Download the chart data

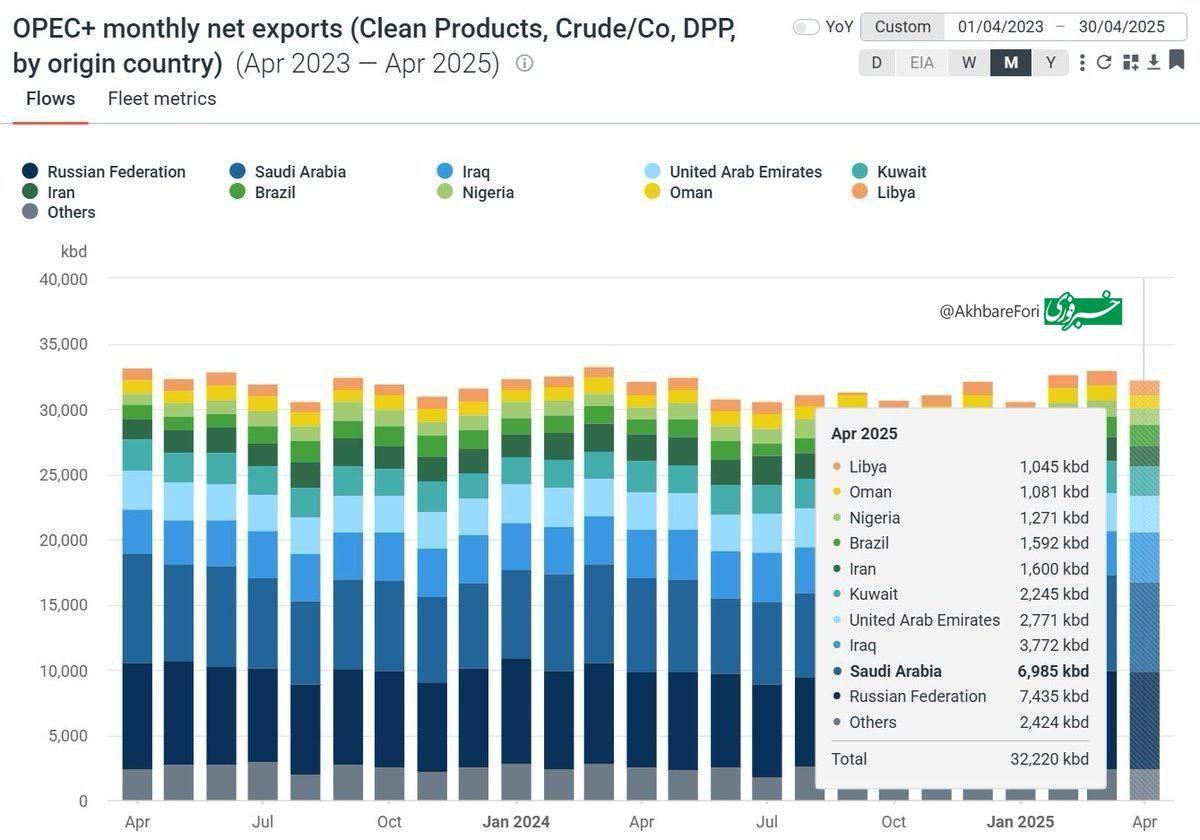point(1153,62)
